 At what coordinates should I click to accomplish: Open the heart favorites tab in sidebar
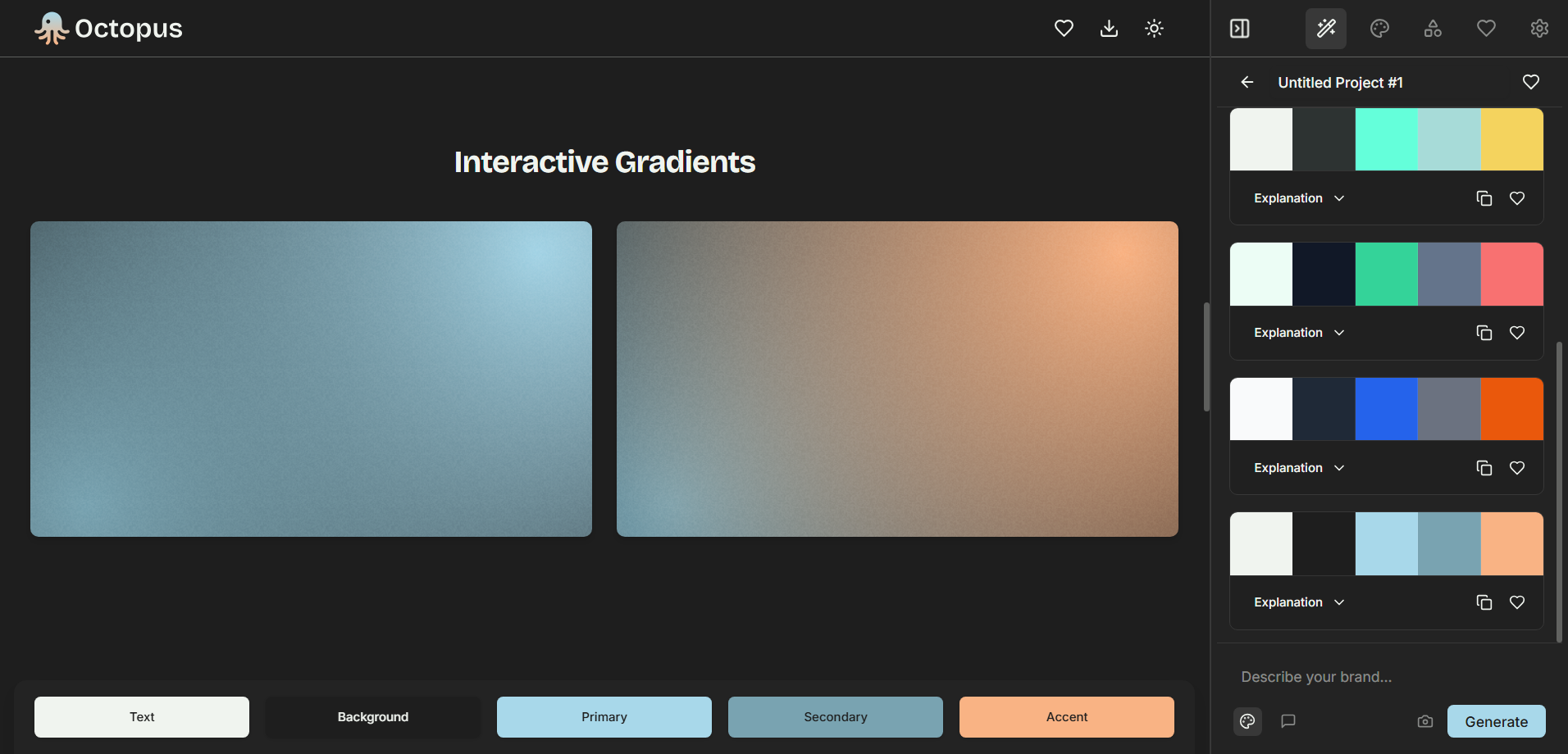1486,29
